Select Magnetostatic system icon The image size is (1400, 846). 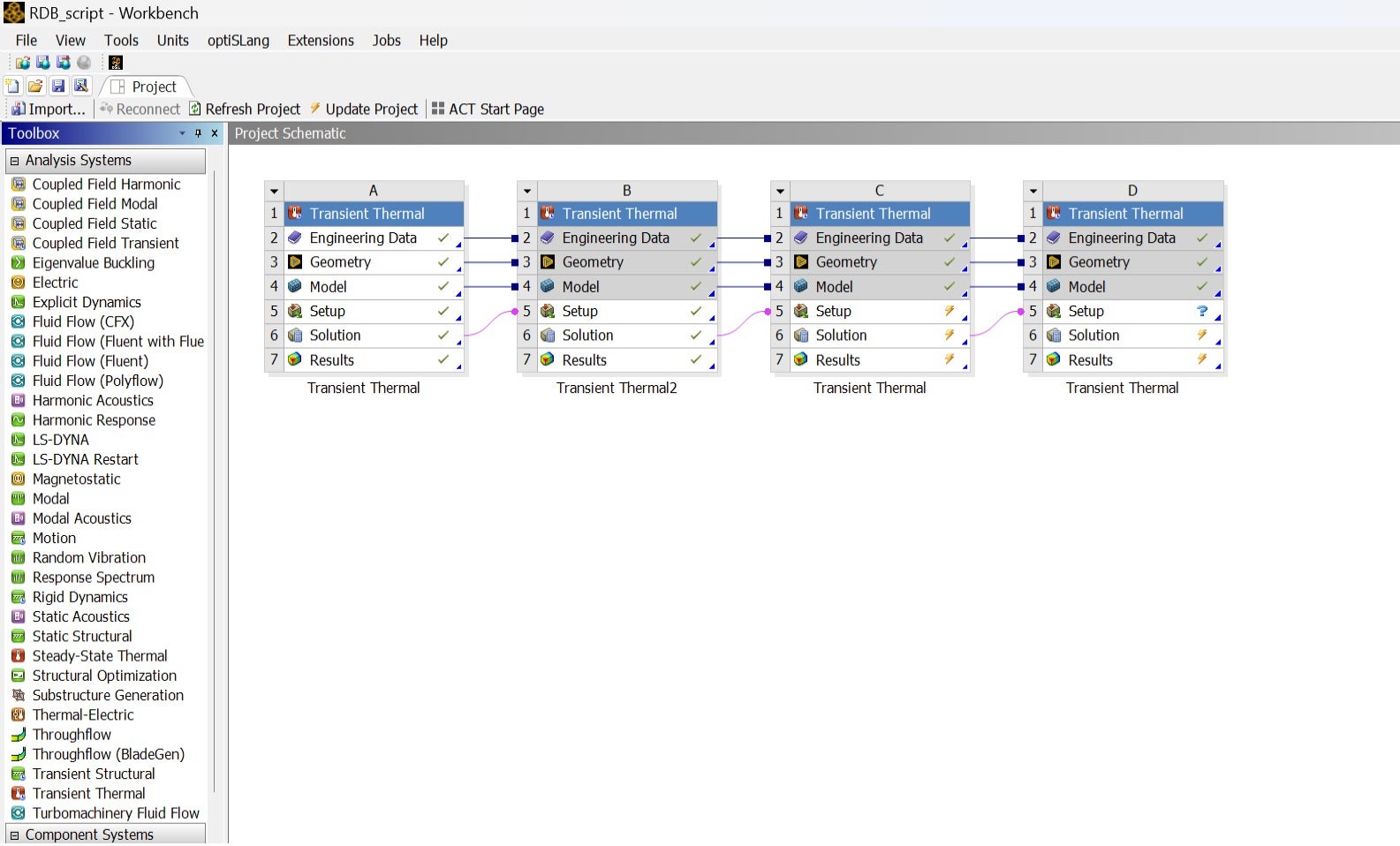pyautogui.click(x=18, y=479)
